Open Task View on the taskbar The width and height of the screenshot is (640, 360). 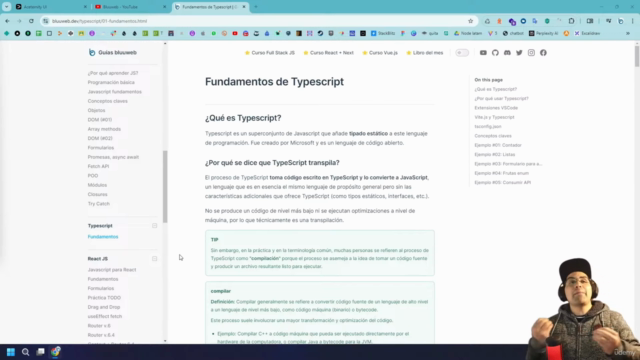(40, 352)
